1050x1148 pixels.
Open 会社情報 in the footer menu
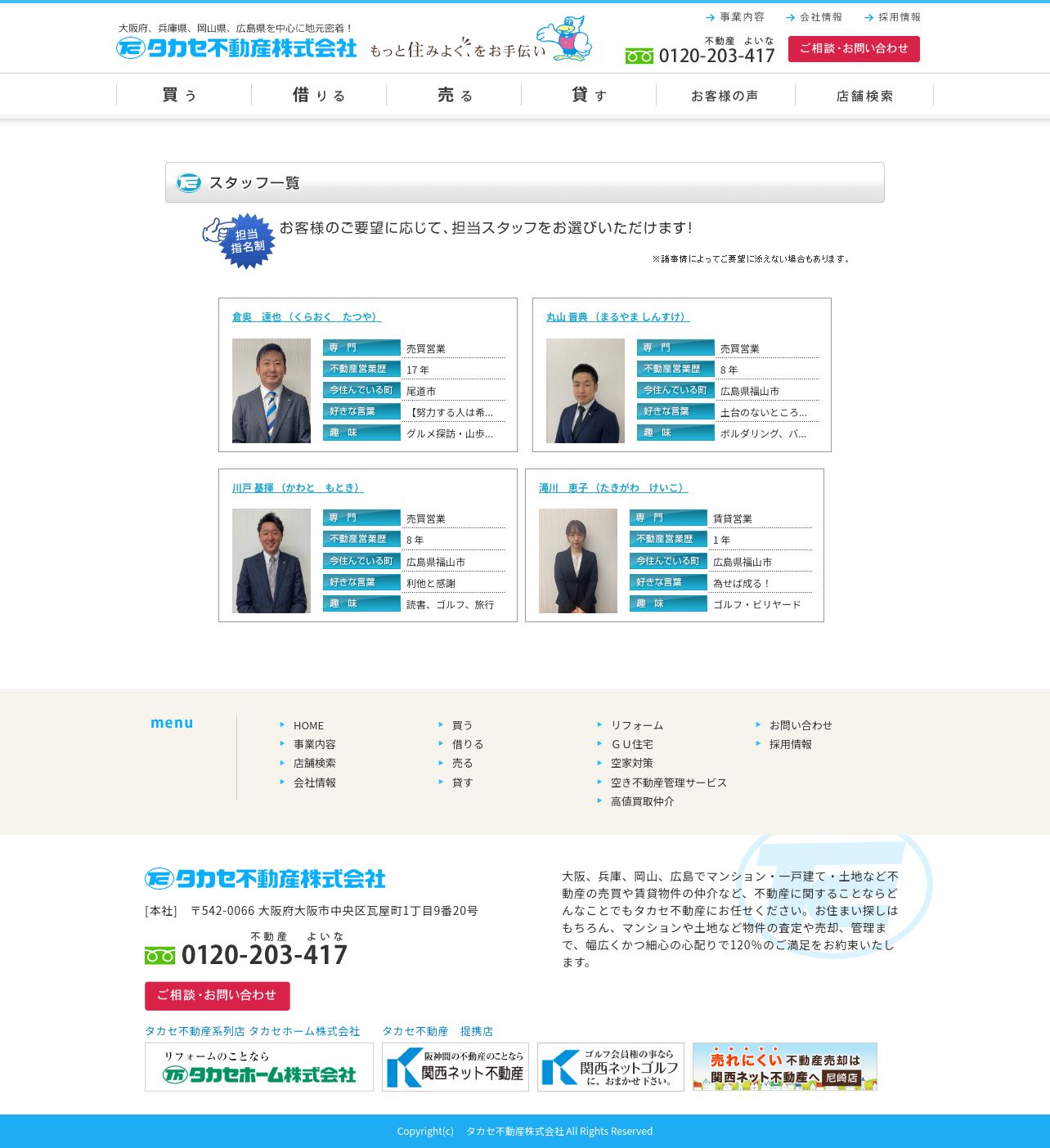point(315,783)
